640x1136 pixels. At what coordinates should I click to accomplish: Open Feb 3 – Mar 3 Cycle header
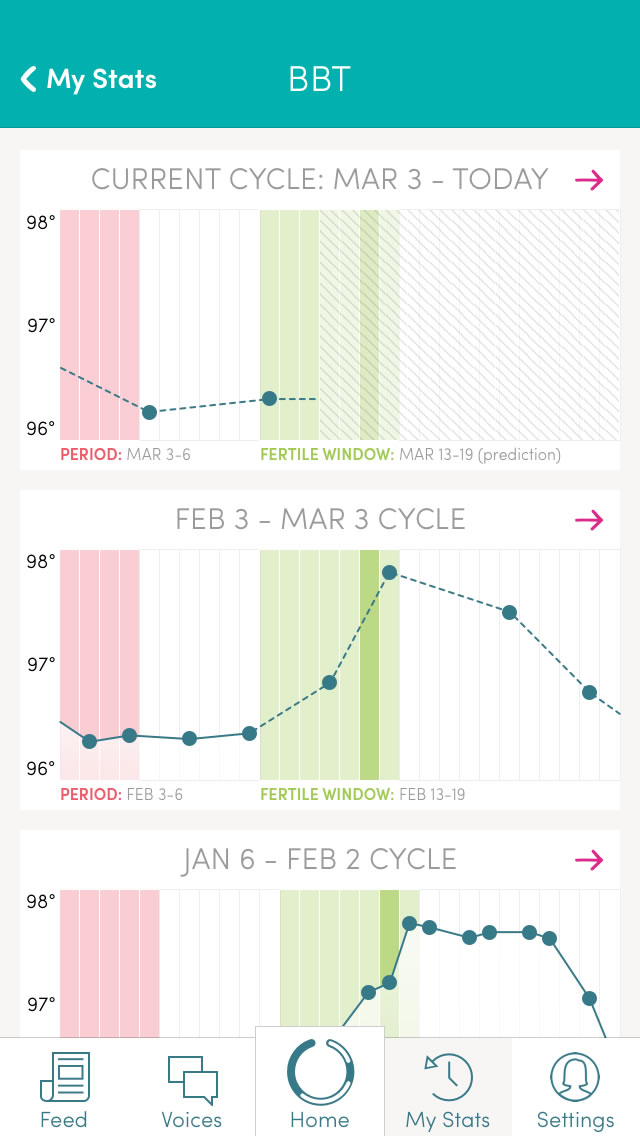(320, 520)
